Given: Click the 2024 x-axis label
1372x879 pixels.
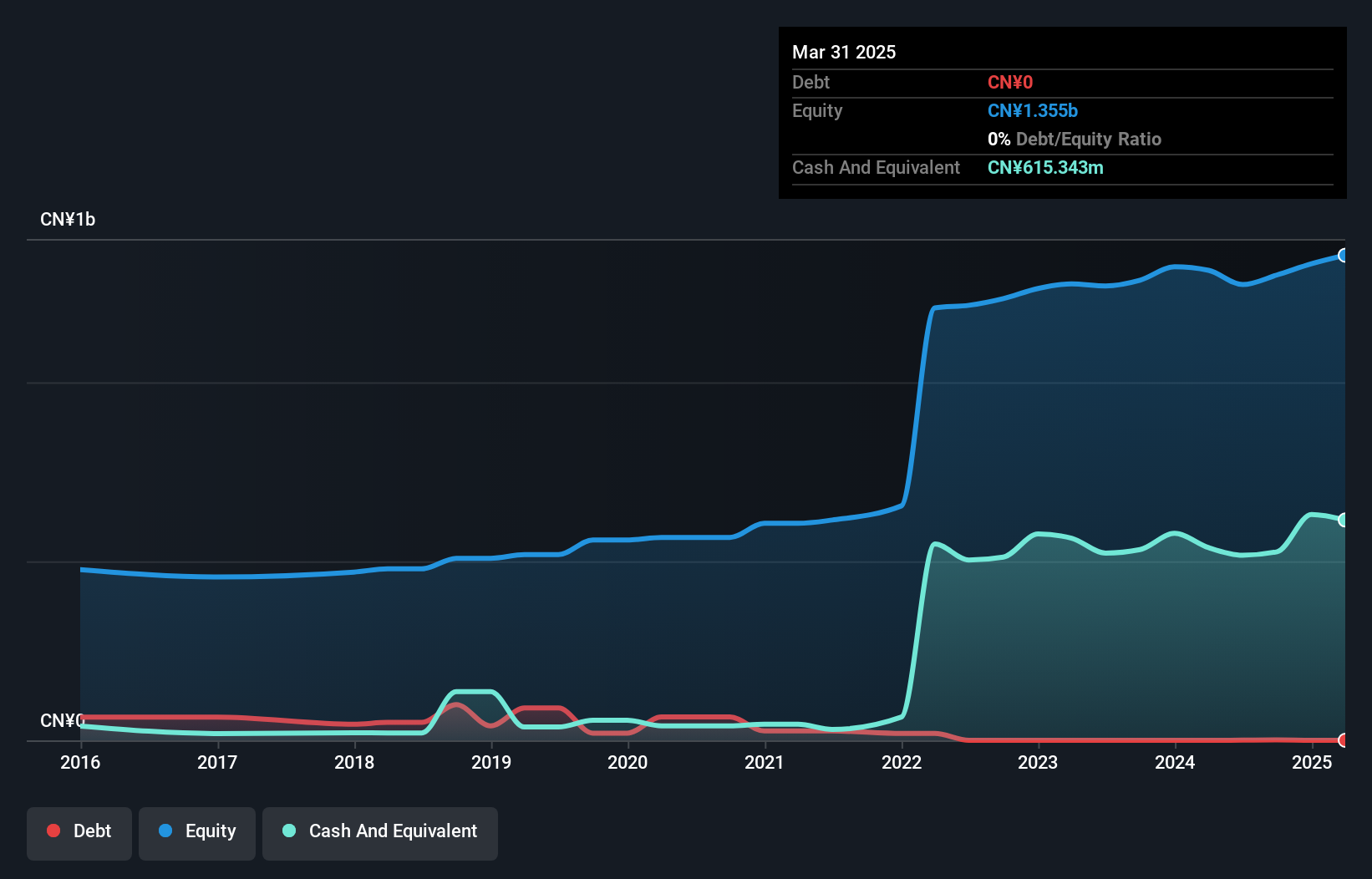Looking at the screenshot, I should coord(1175,762).
